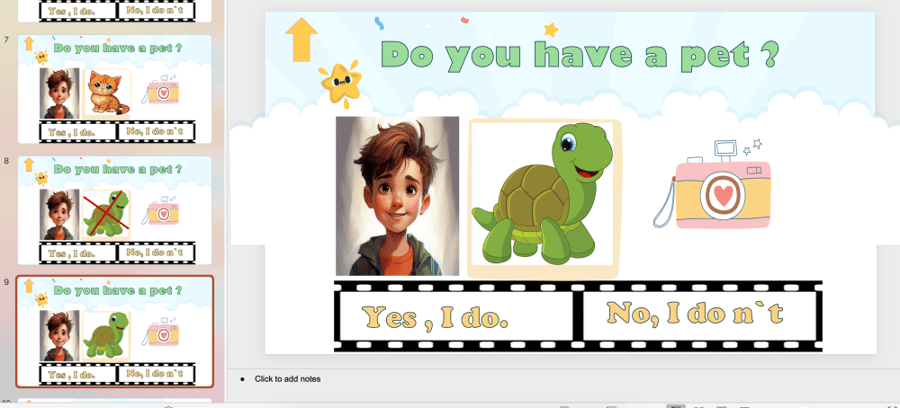
Task: Click the turtle in slide 9 thumbnail
Action: point(107,336)
